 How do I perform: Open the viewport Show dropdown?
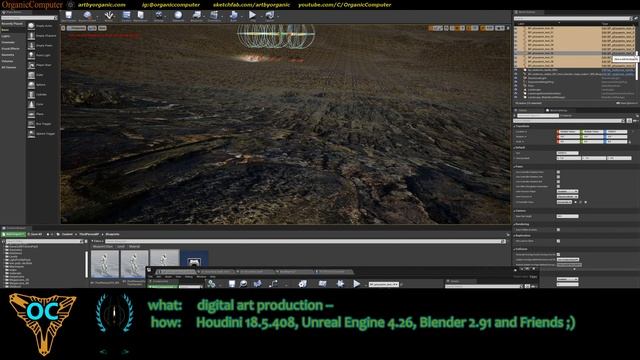(x=102, y=28)
